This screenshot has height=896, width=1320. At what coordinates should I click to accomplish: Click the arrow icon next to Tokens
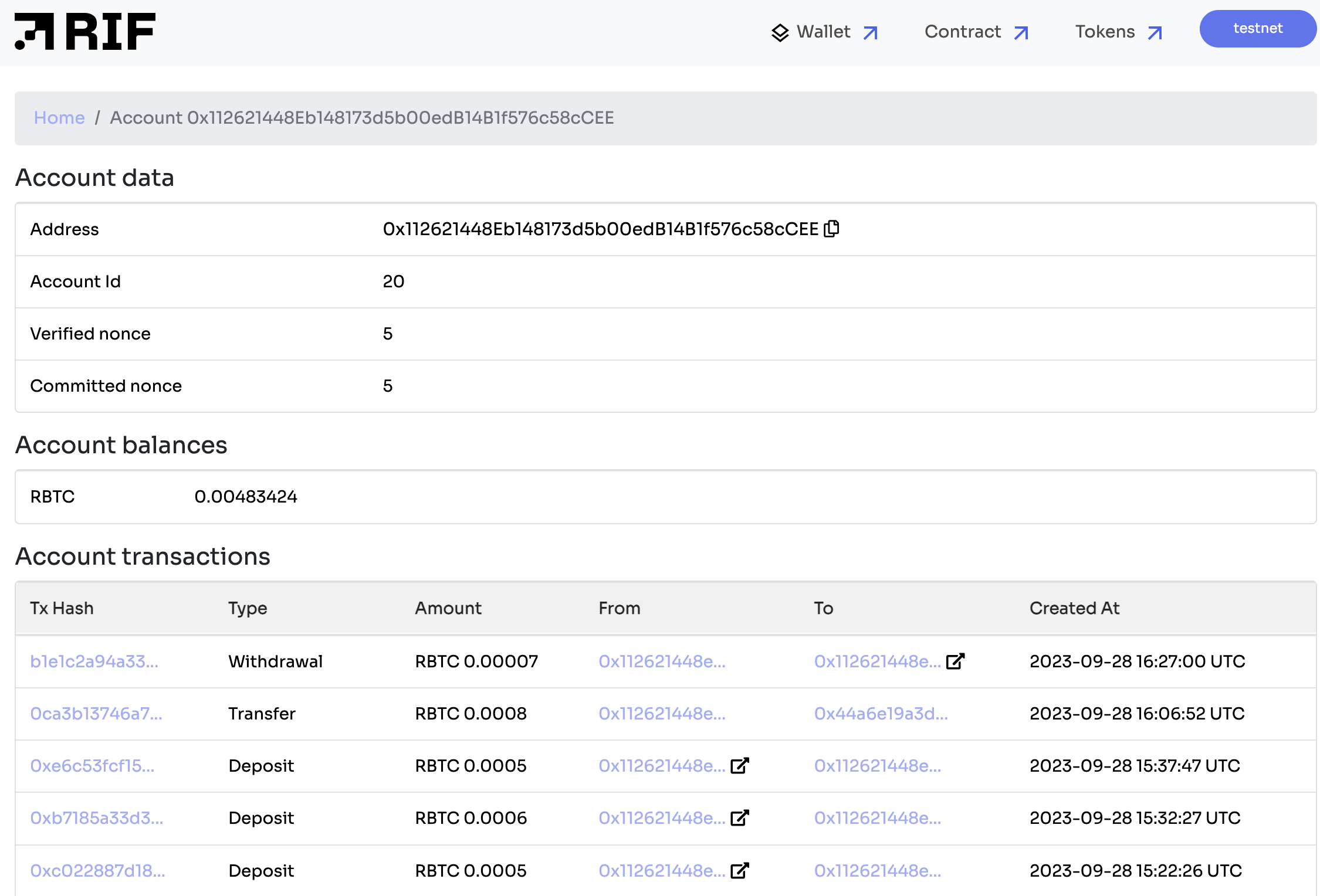pyautogui.click(x=1155, y=33)
